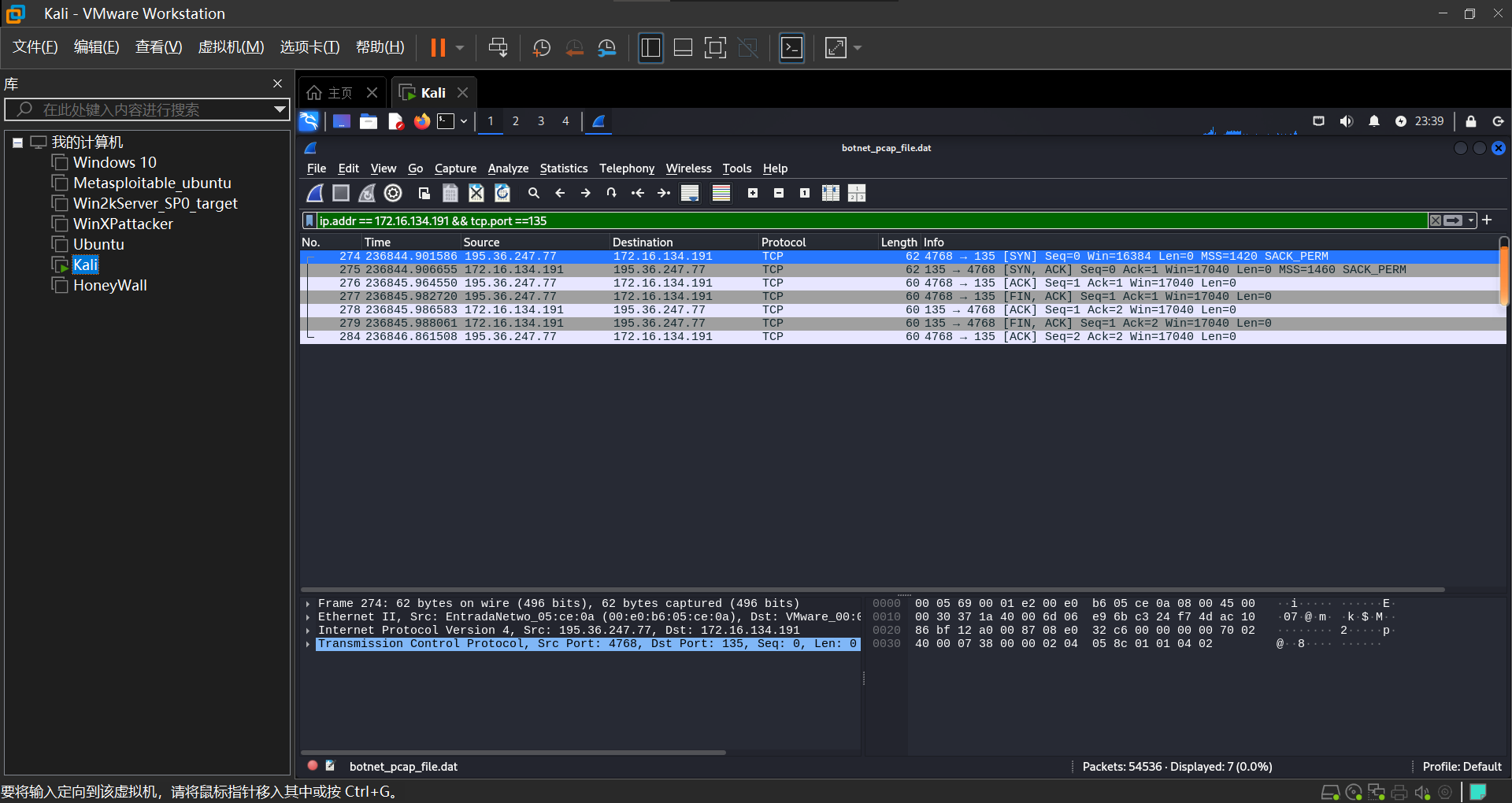Image resolution: width=1512 pixels, height=803 pixels.
Task: Click the Capture options gear icon
Action: (393, 193)
